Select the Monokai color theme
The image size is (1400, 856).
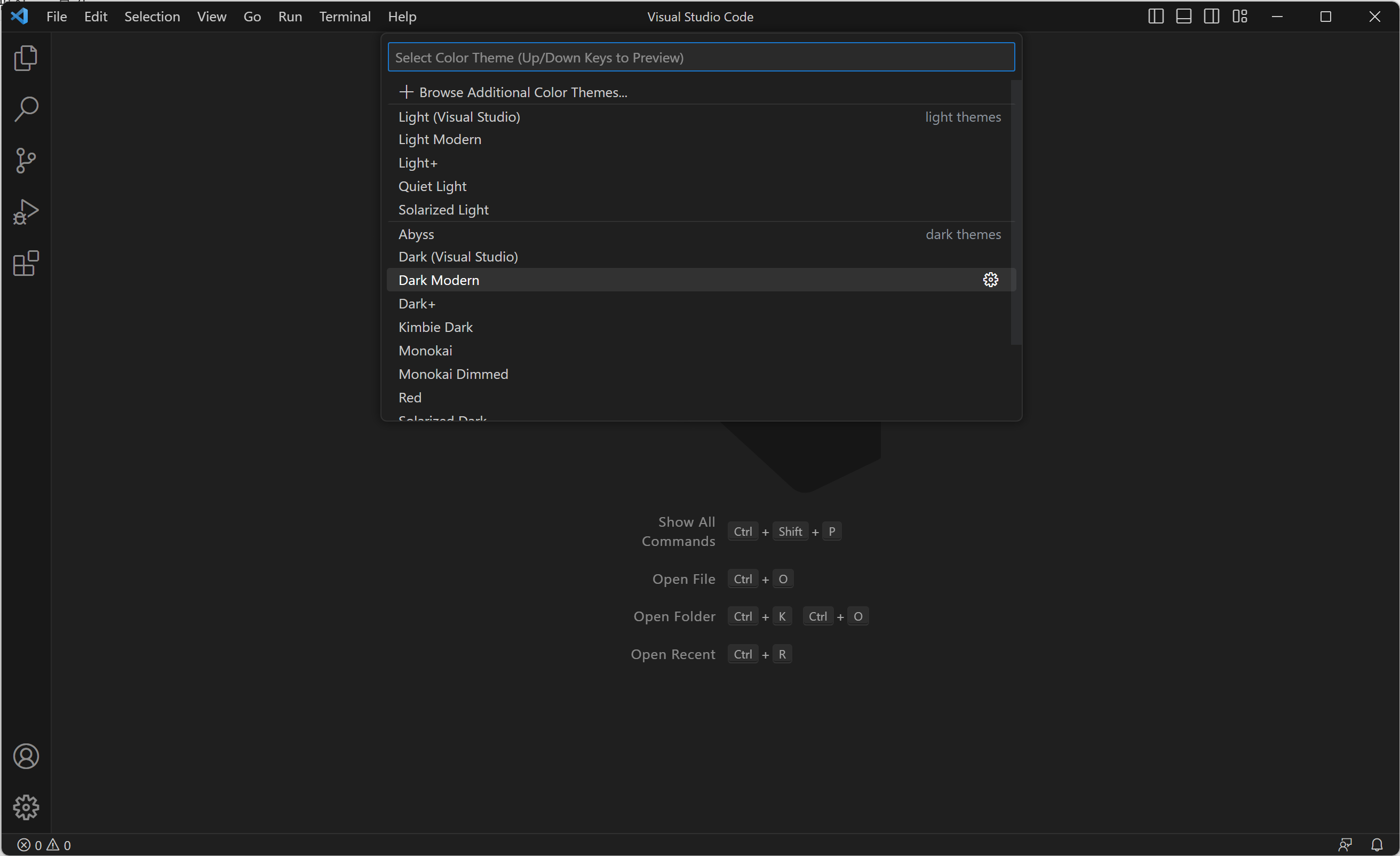click(x=425, y=351)
